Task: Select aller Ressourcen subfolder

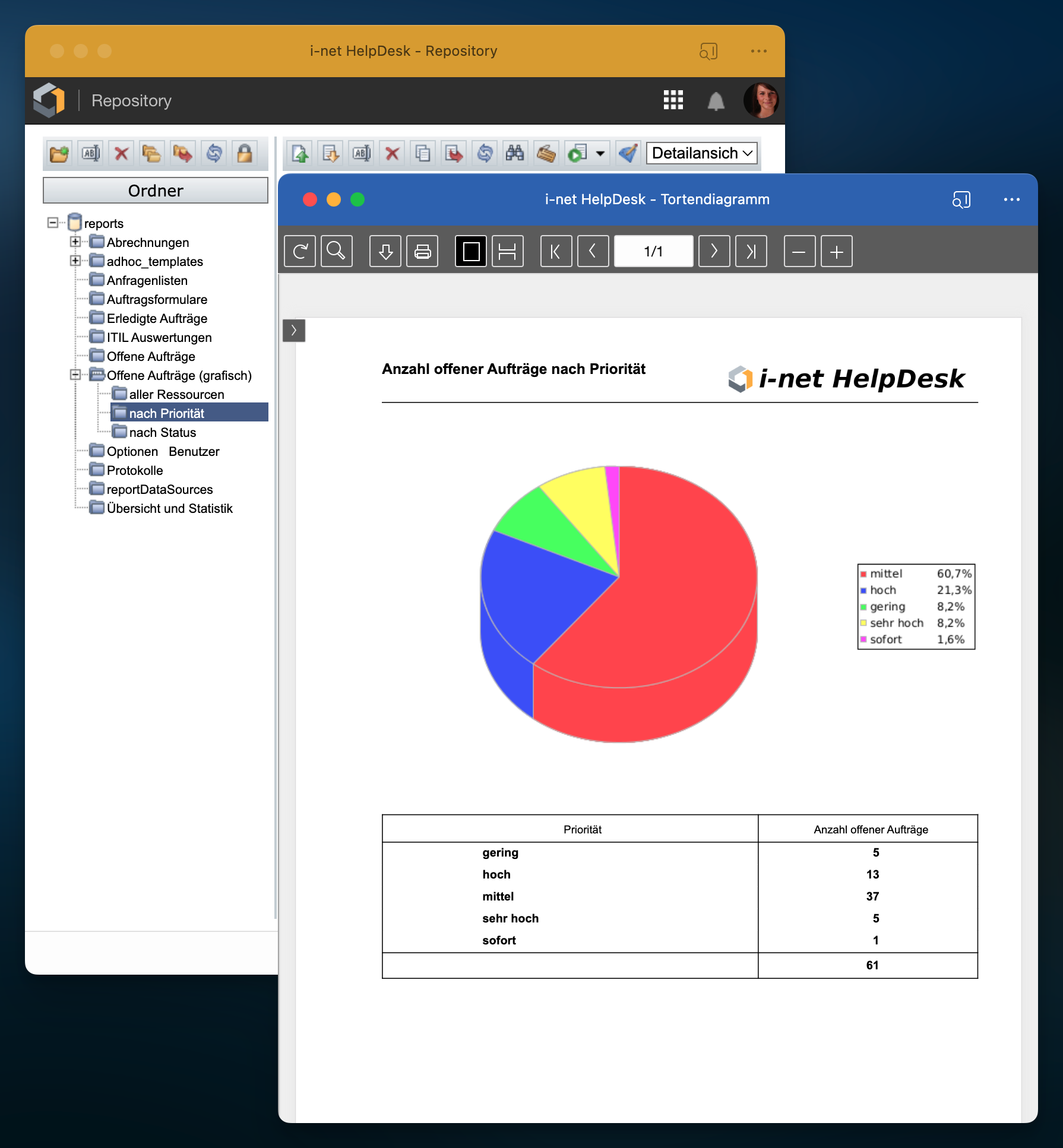Action: tap(176, 394)
